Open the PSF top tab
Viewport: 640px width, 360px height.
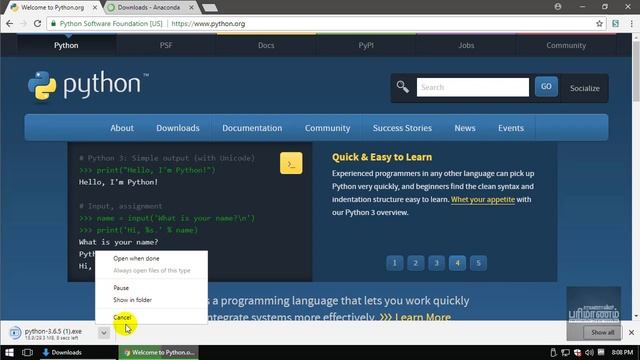pyautogui.click(x=166, y=45)
